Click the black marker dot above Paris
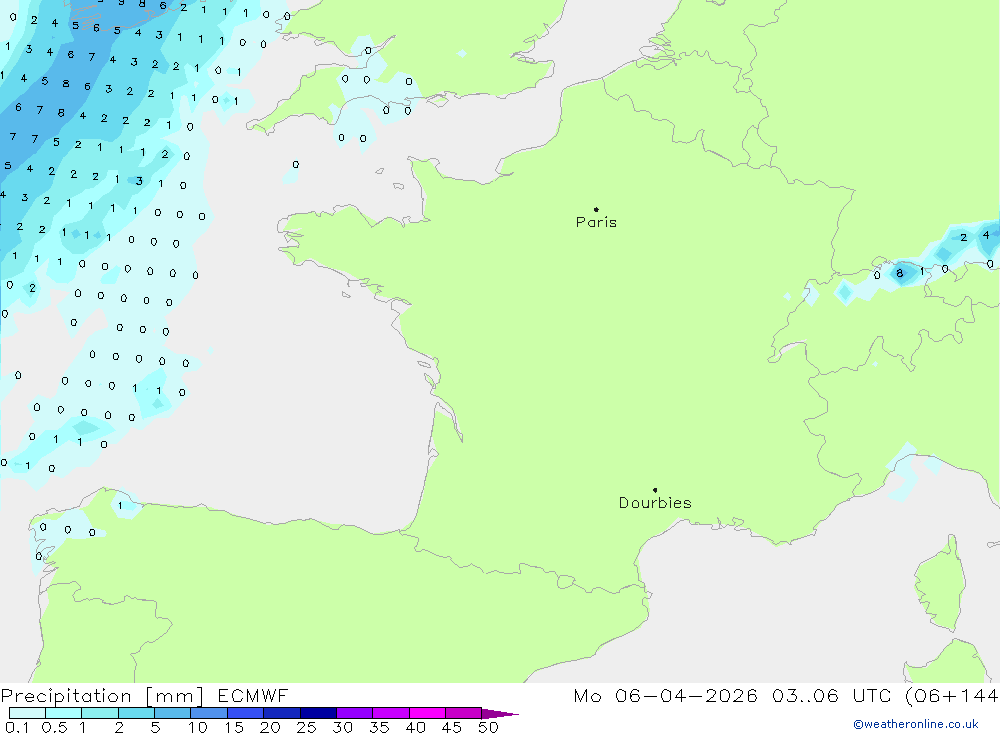 (596, 209)
